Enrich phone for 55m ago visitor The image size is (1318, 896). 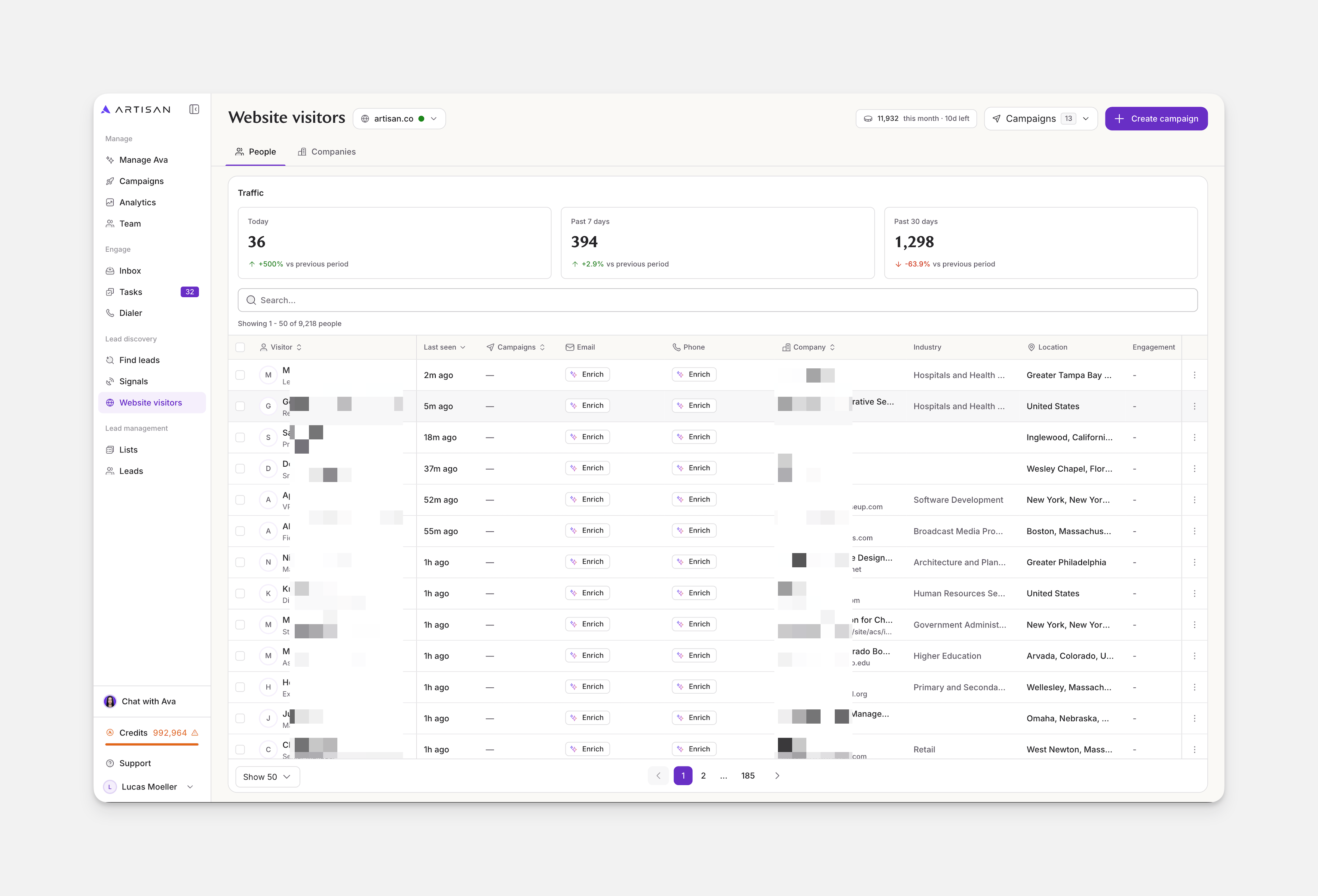pos(693,530)
